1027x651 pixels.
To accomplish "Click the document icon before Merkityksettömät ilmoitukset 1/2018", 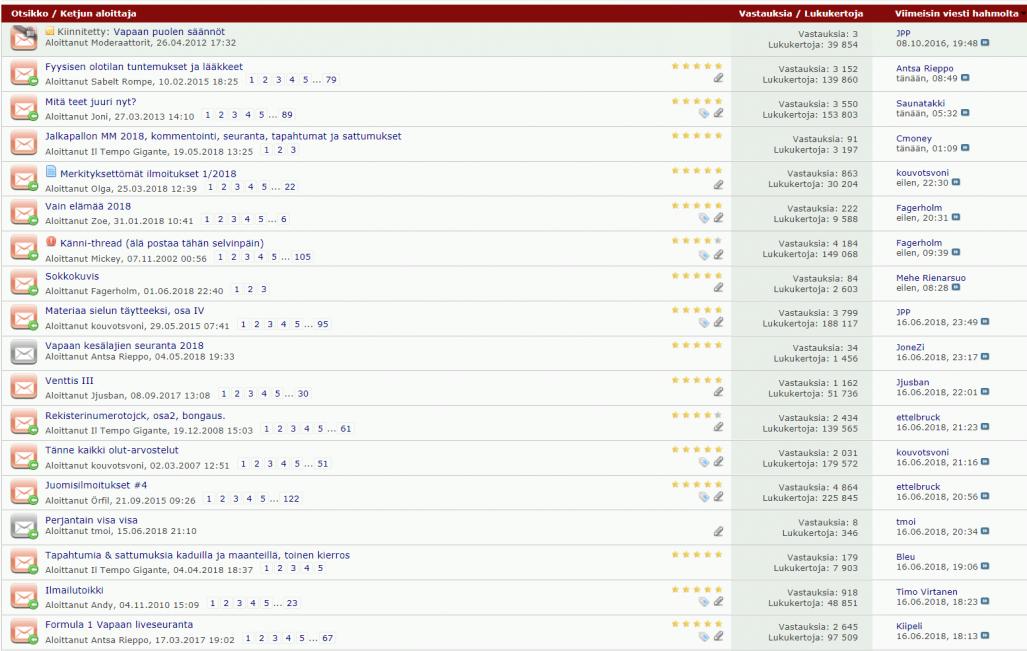I will coord(51,172).
